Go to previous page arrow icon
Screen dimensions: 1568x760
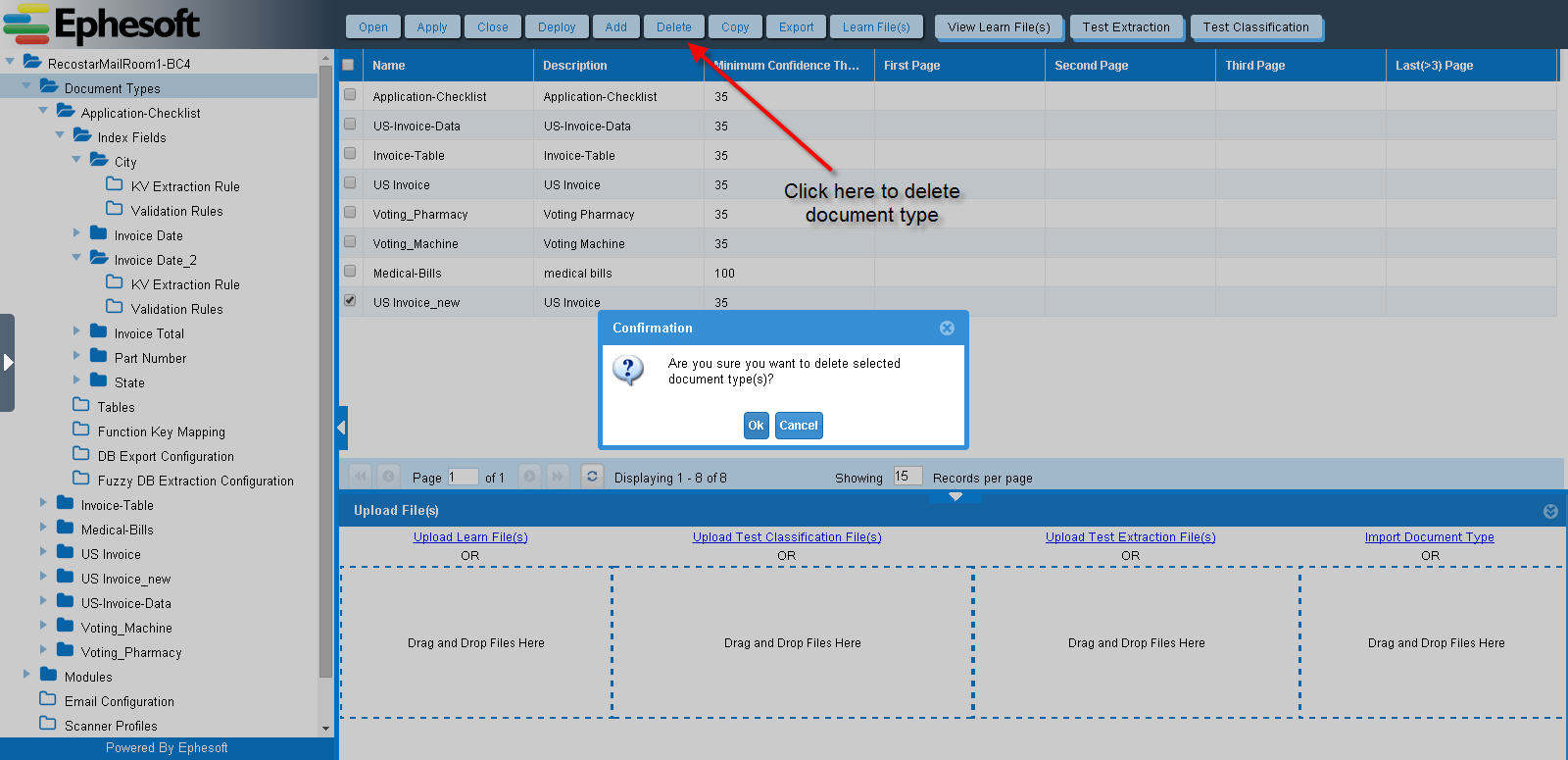[x=388, y=477]
